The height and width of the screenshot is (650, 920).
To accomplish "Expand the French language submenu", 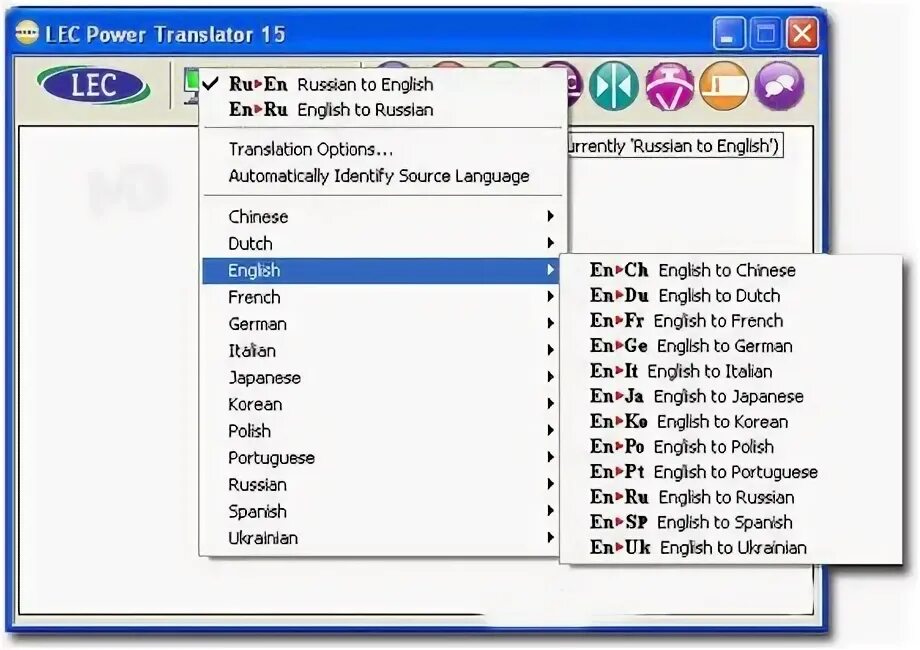I will click(382, 297).
